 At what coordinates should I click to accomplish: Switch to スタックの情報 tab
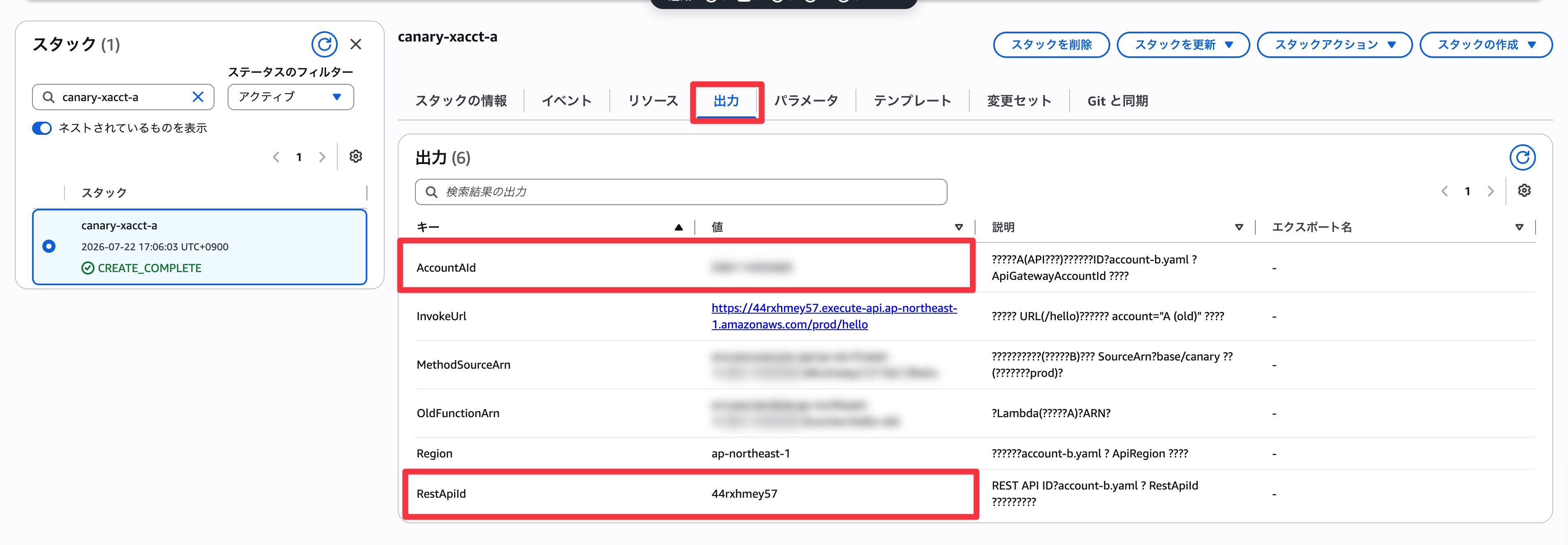461,101
